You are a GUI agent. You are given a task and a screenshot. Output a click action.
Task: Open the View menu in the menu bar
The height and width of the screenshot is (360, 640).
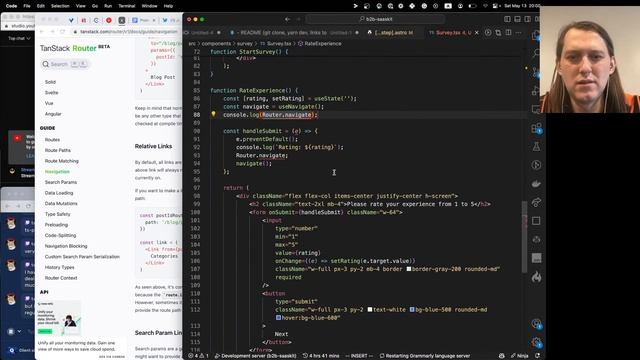81,6
